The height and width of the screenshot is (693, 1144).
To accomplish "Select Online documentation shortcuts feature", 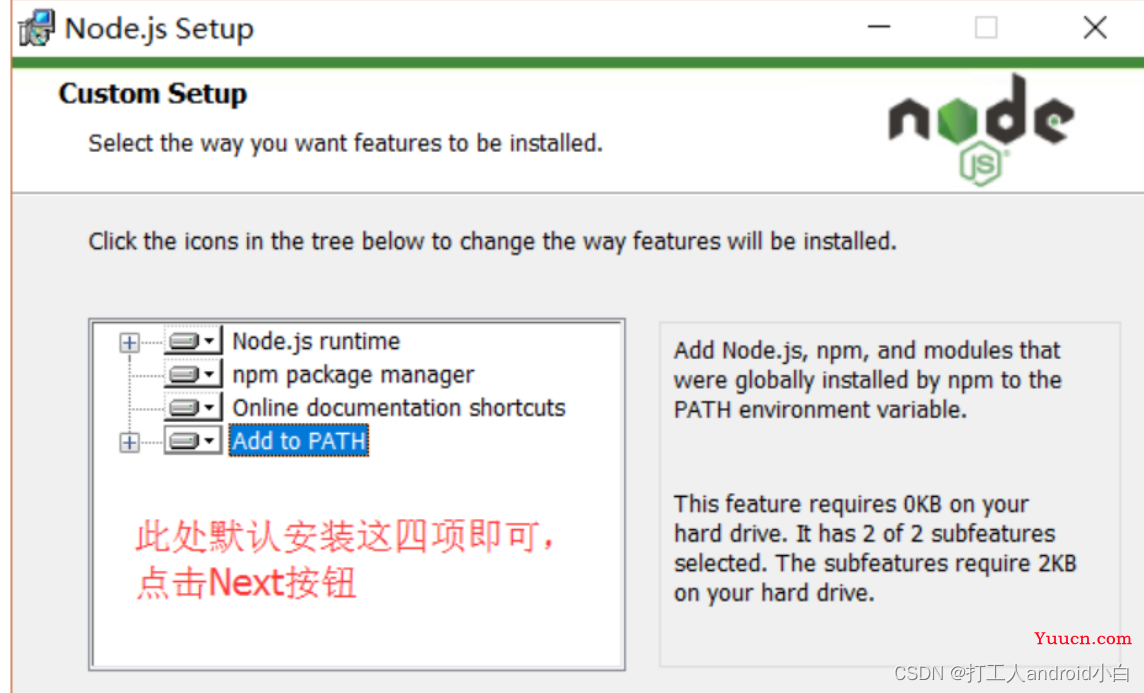I will pyautogui.click(x=398, y=407).
